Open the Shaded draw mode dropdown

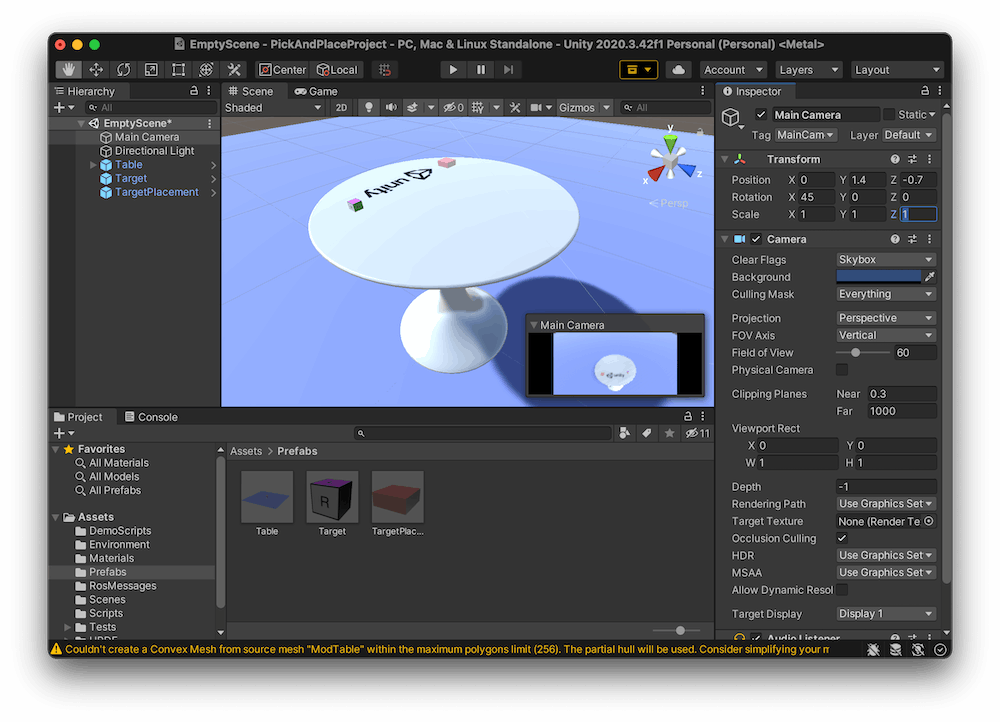[x=273, y=108]
